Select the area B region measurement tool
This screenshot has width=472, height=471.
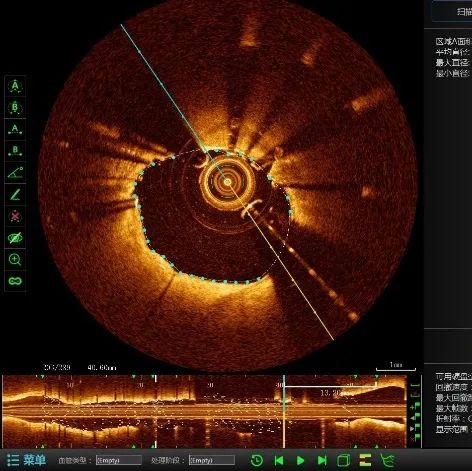tap(15, 108)
